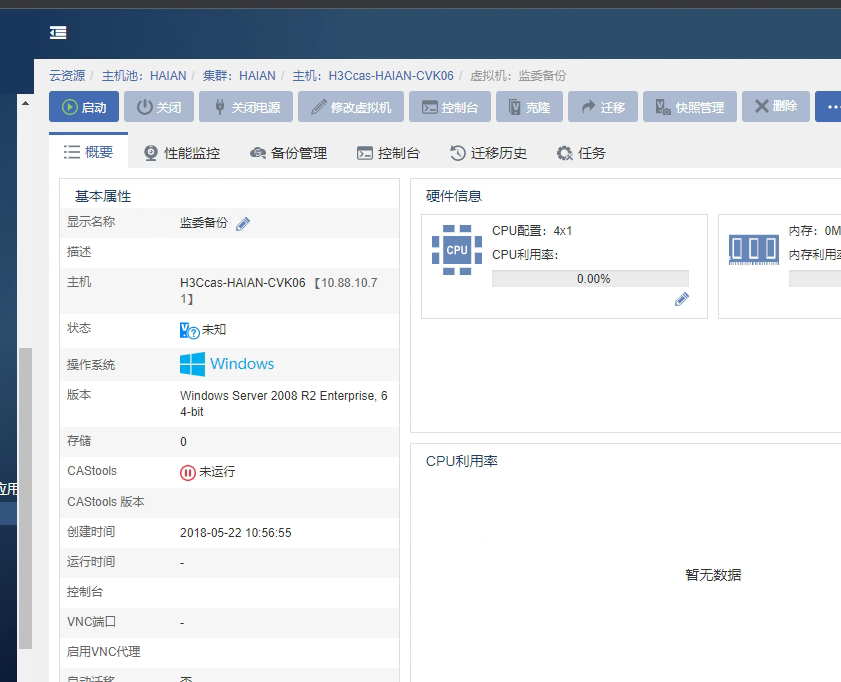
Task: Open the more actions ellipsis button
Action: [829, 107]
